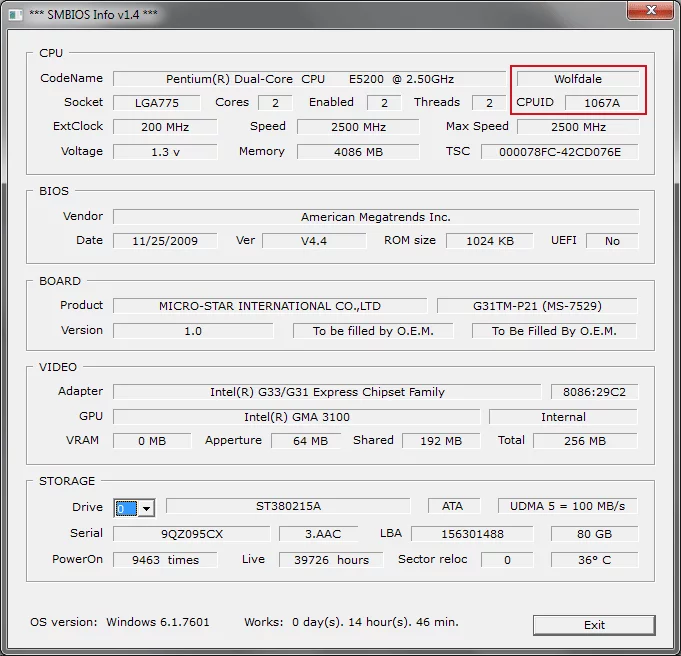Viewport: 681px width, 656px height.
Task: Click the drive capacity 80 GB
Action: (595, 534)
